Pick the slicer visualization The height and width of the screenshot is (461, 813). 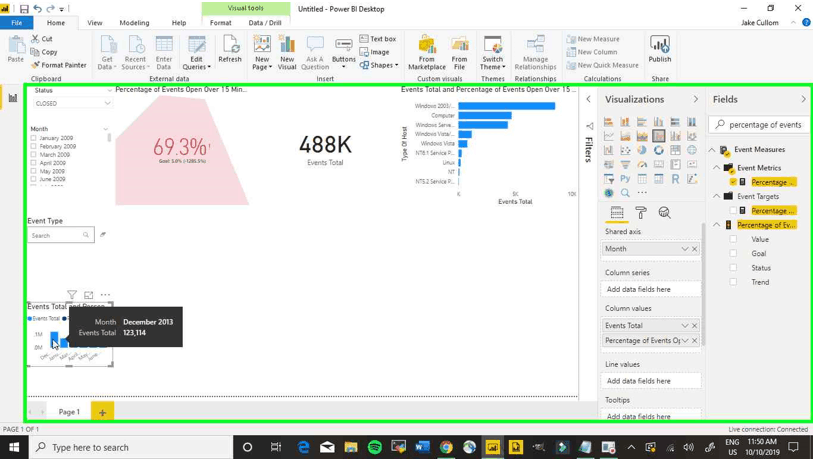click(609, 179)
